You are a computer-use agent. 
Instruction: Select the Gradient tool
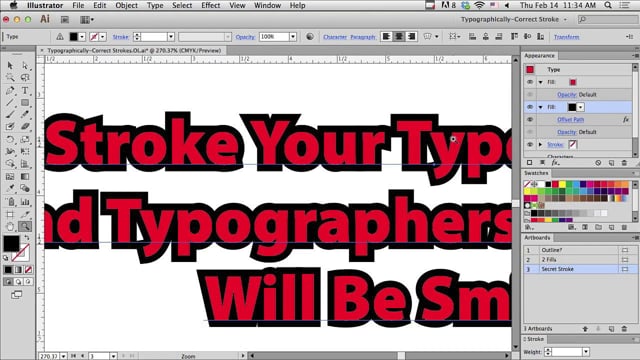[25, 176]
